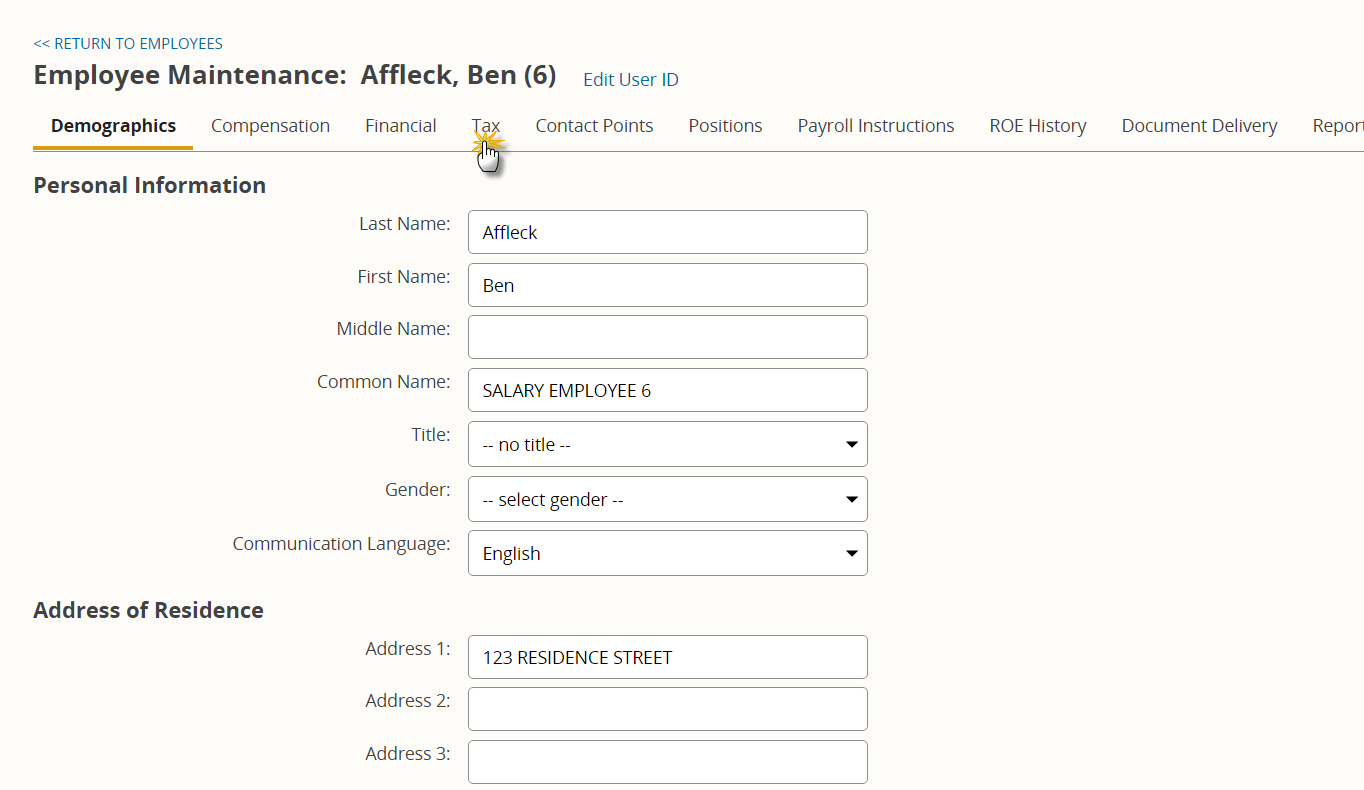Open the Payroll Instructions tab
1364x790 pixels.
click(x=875, y=126)
